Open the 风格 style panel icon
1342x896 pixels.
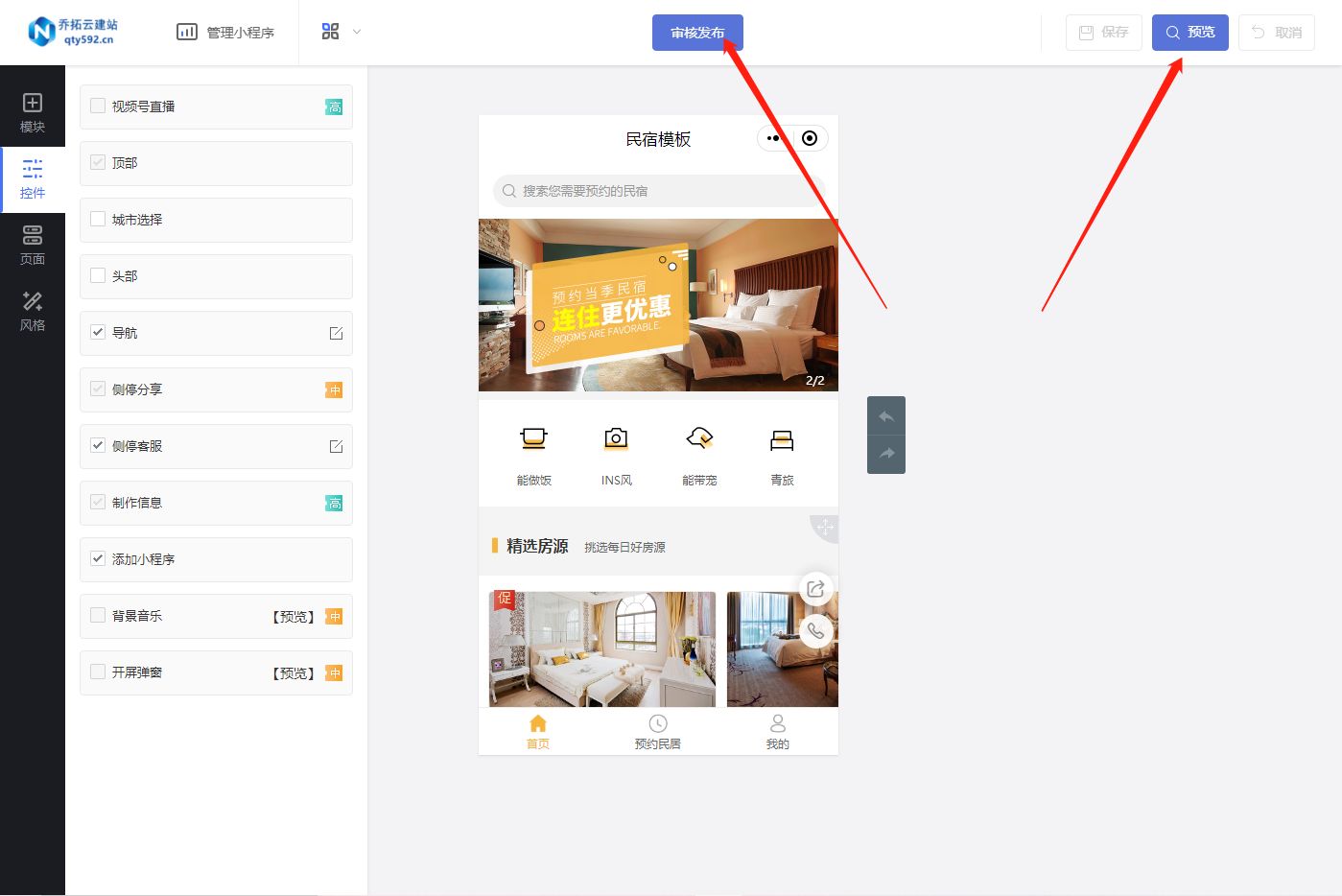32,310
